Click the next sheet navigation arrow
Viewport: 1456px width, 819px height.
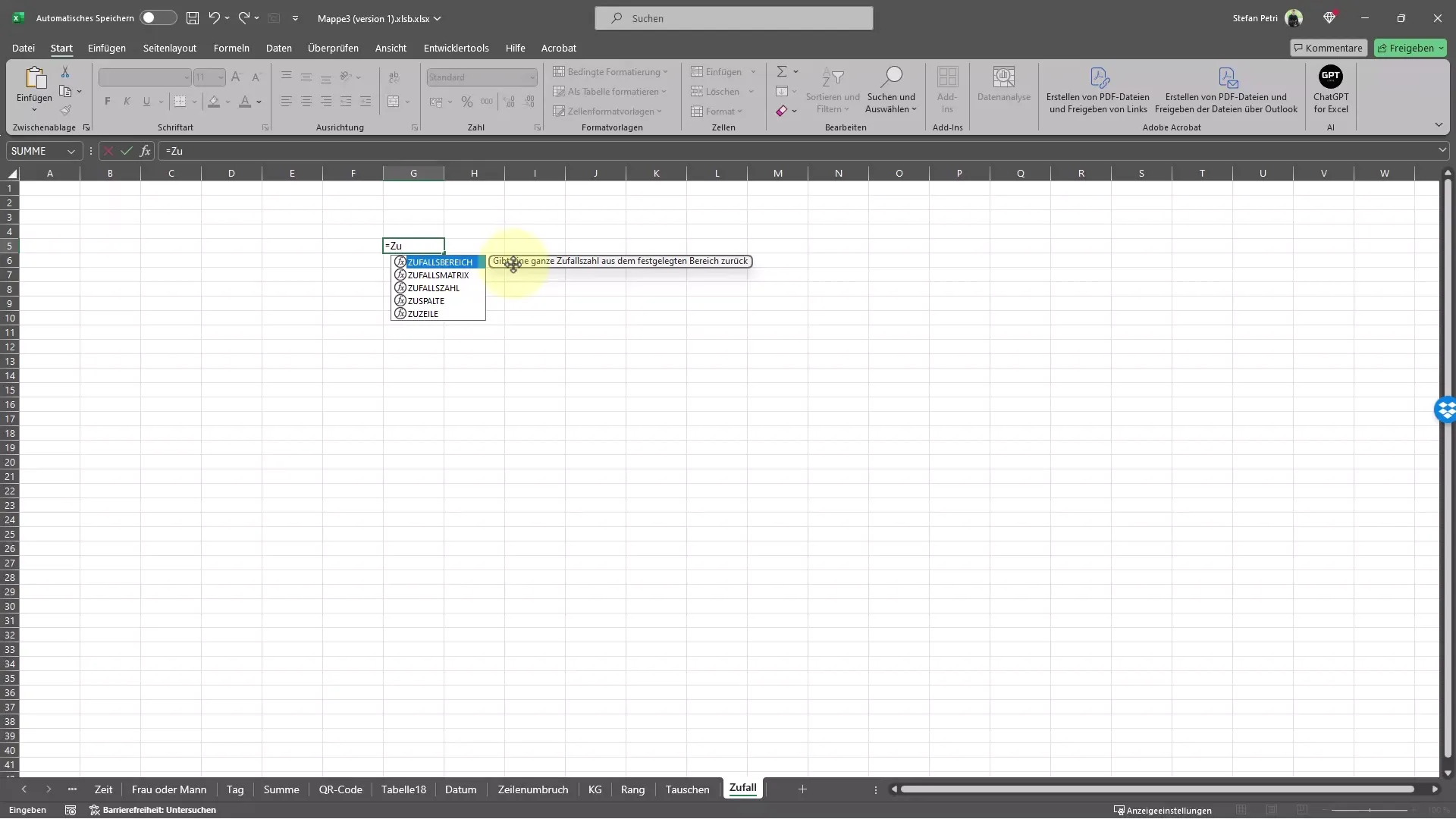coord(49,789)
